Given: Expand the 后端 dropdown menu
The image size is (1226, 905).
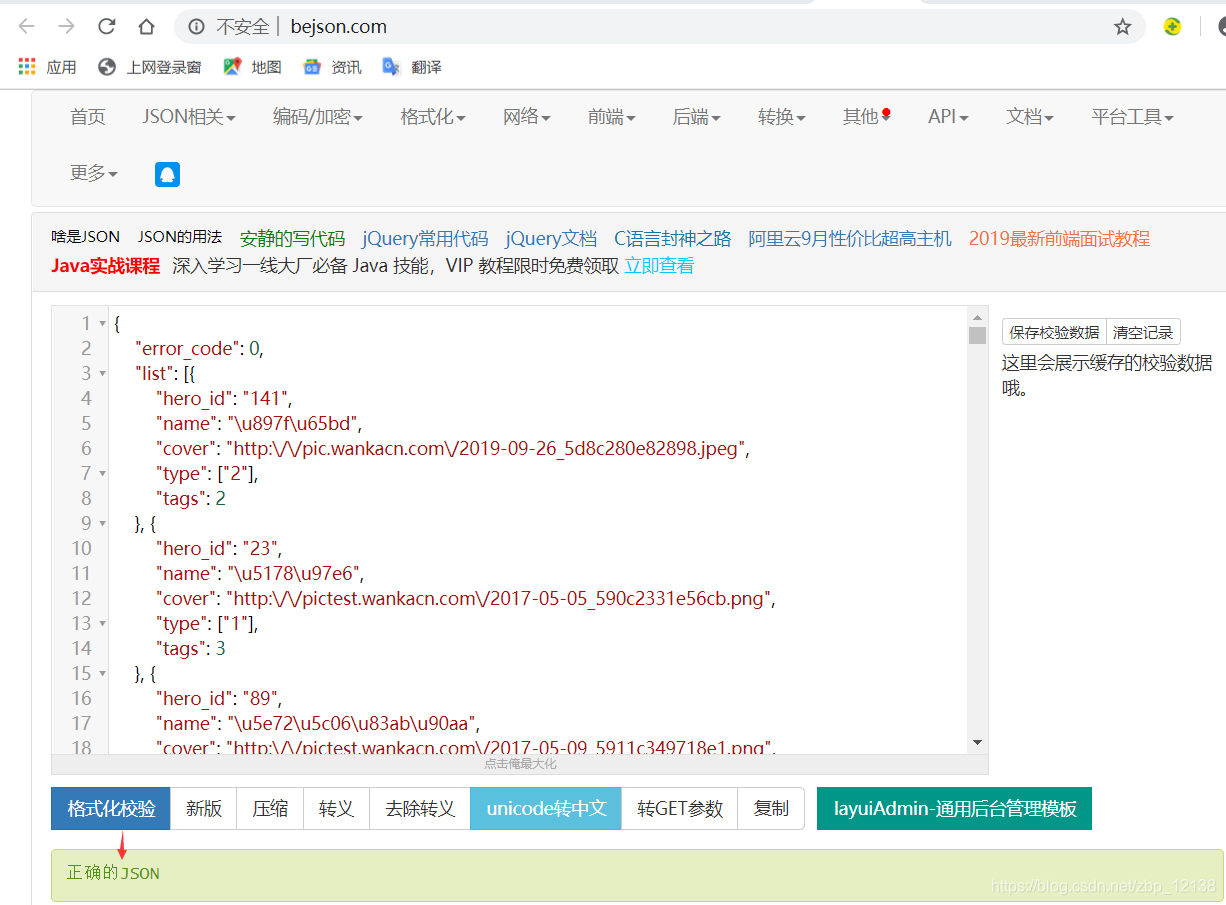Looking at the screenshot, I should tap(697, 117).
